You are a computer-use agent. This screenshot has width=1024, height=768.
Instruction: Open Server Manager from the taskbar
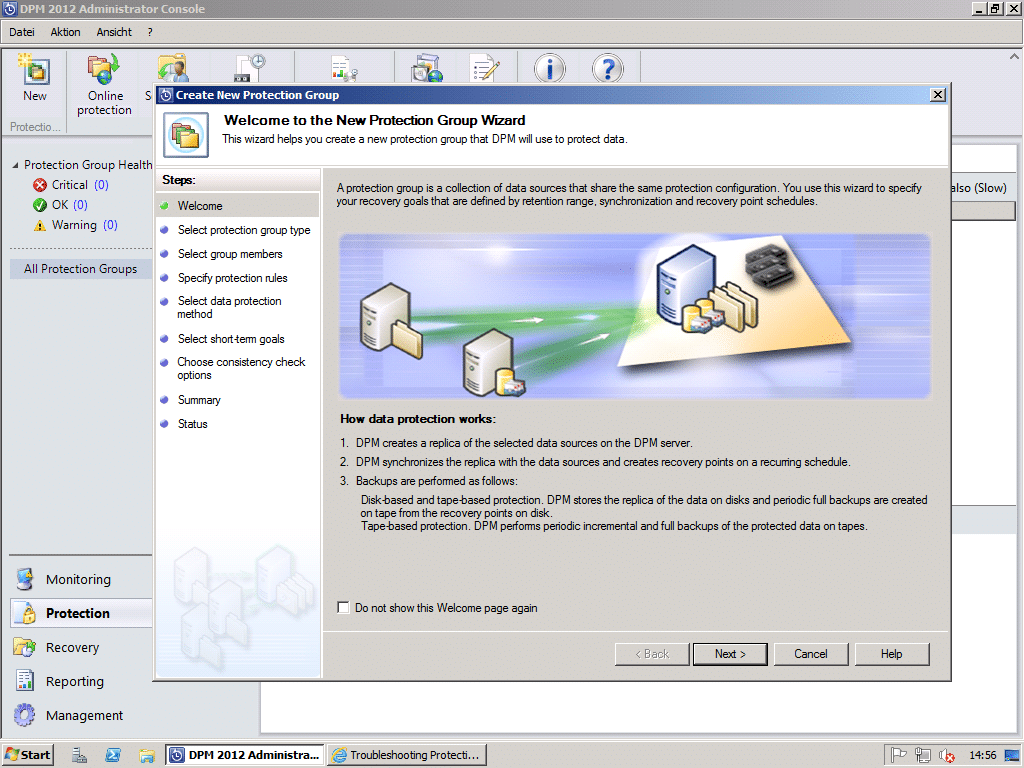coord(79,755)
